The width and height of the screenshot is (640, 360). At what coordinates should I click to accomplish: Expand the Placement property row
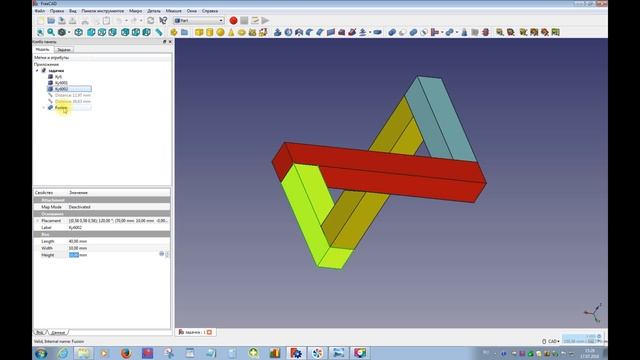(x=37, y=221)
